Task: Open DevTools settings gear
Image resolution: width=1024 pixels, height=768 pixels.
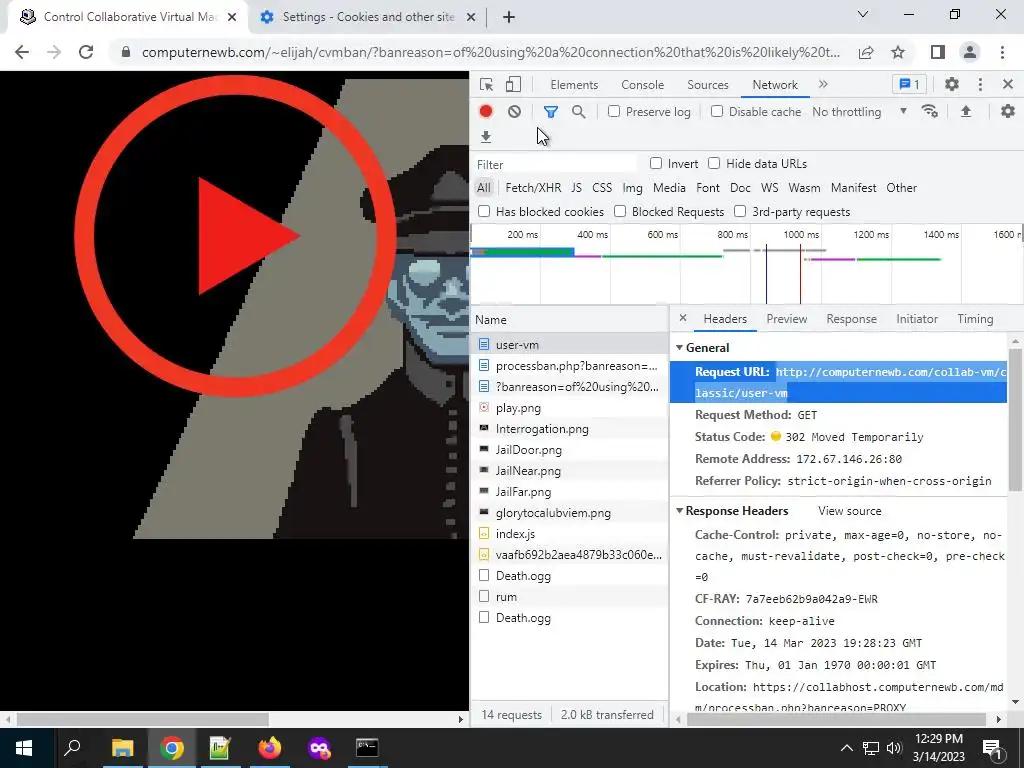Action: point(952,84)
